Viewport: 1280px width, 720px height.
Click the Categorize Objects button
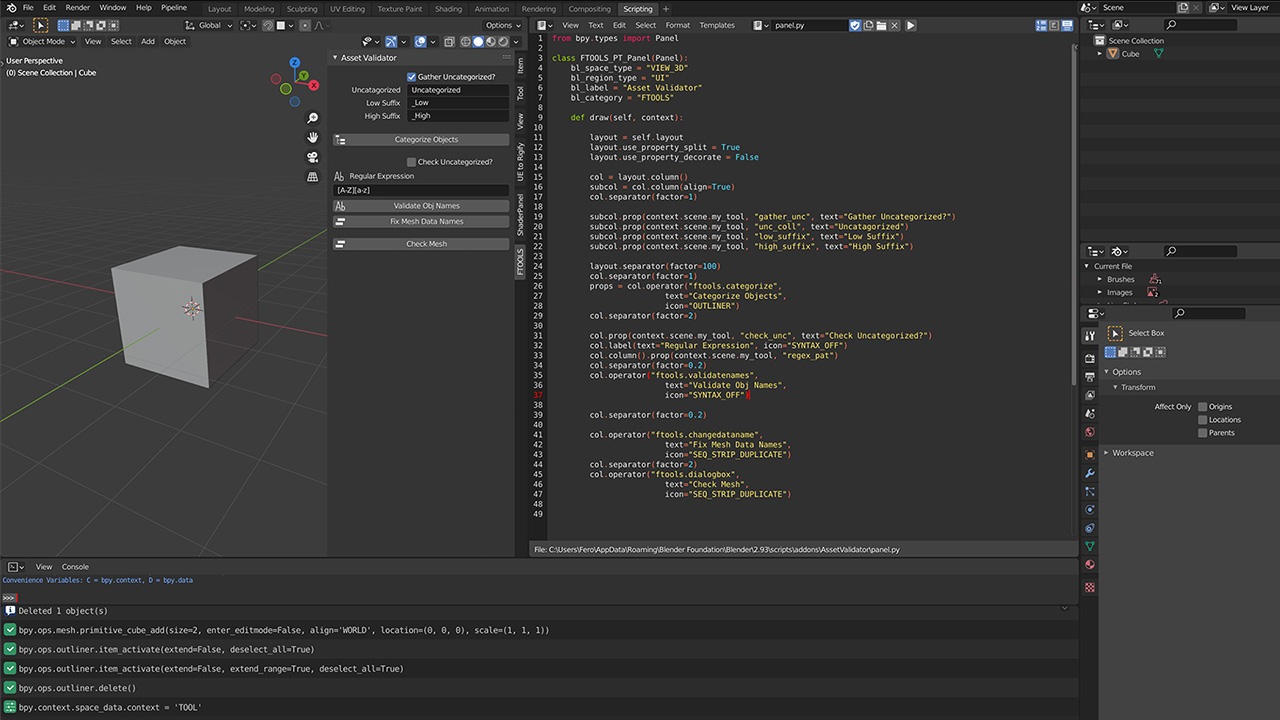click(425, 139)
